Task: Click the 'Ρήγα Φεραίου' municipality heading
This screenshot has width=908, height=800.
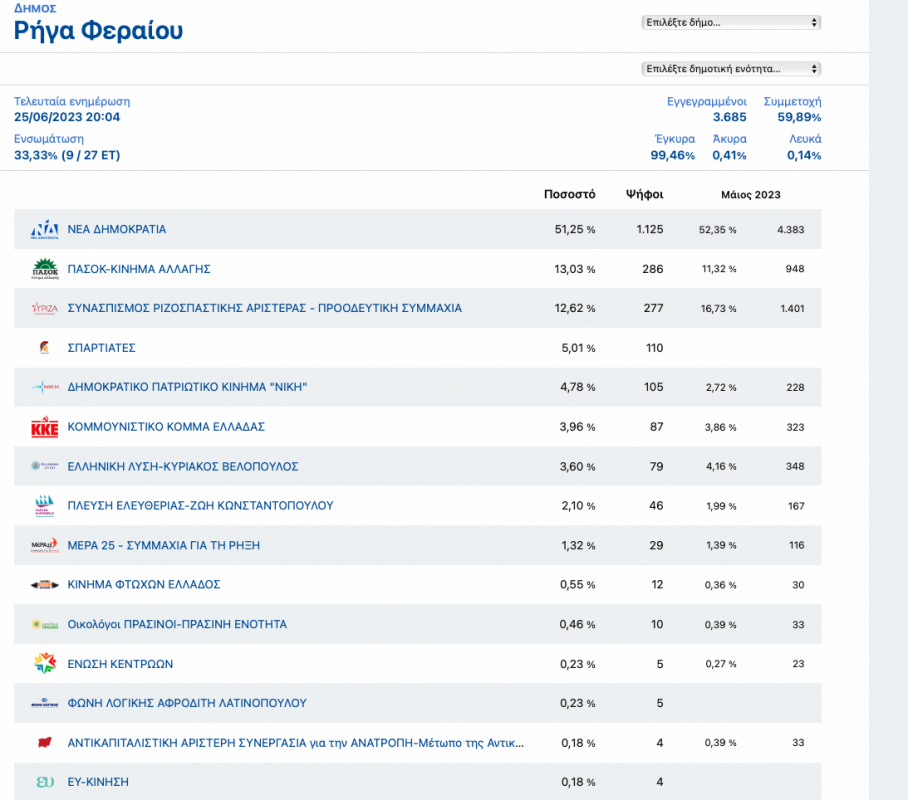Action: [x=98, y=31]
